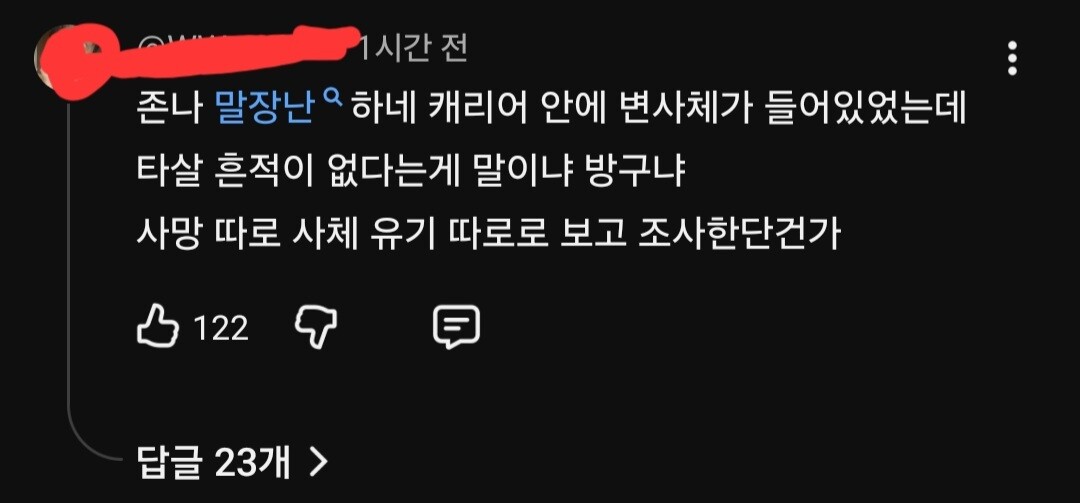The image size is (1080, 503).
Task: Tap the reply speech bubble icon
Action: tap(456, 327)
